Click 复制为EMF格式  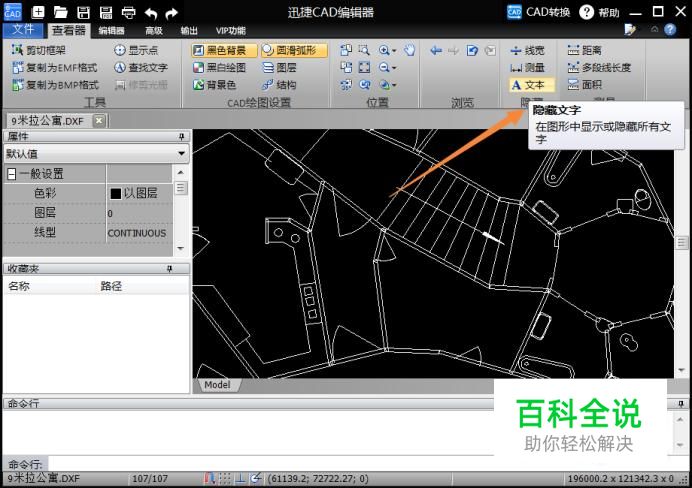coord(55,68)
